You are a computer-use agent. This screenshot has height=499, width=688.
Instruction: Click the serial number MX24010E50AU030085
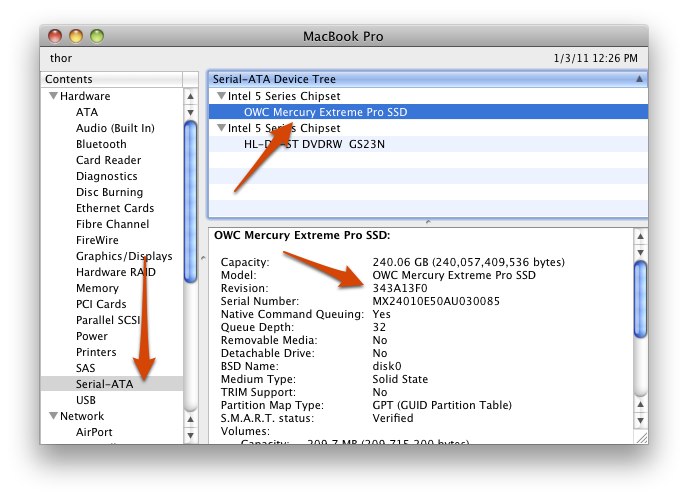click(x=436, y=301)
